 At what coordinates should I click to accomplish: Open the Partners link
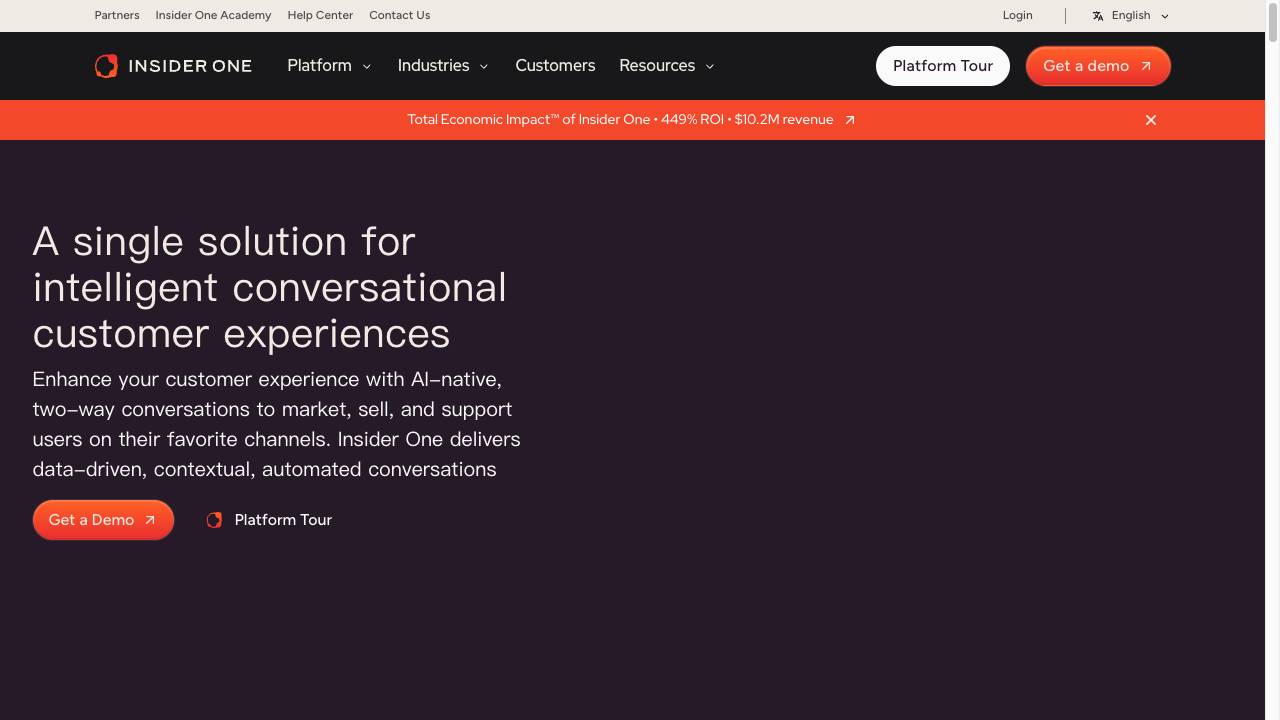[117, 15]
